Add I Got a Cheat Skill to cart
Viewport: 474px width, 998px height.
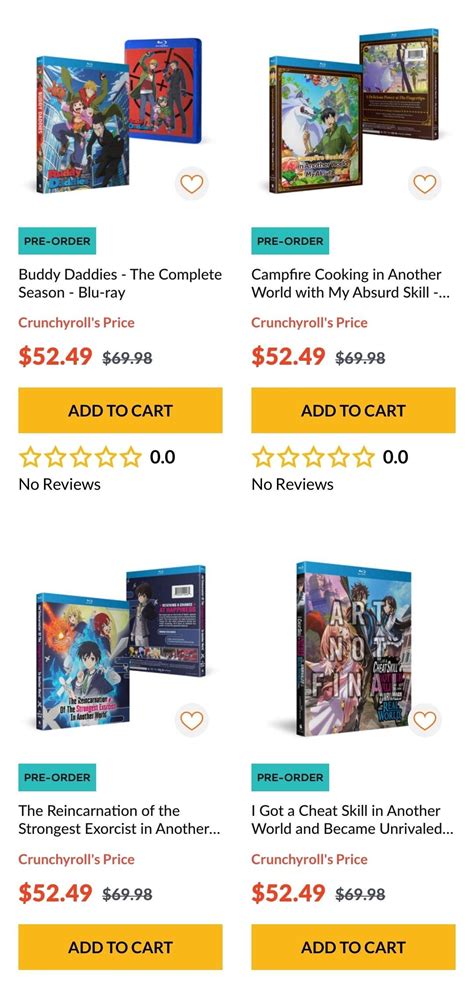point(353,946)
